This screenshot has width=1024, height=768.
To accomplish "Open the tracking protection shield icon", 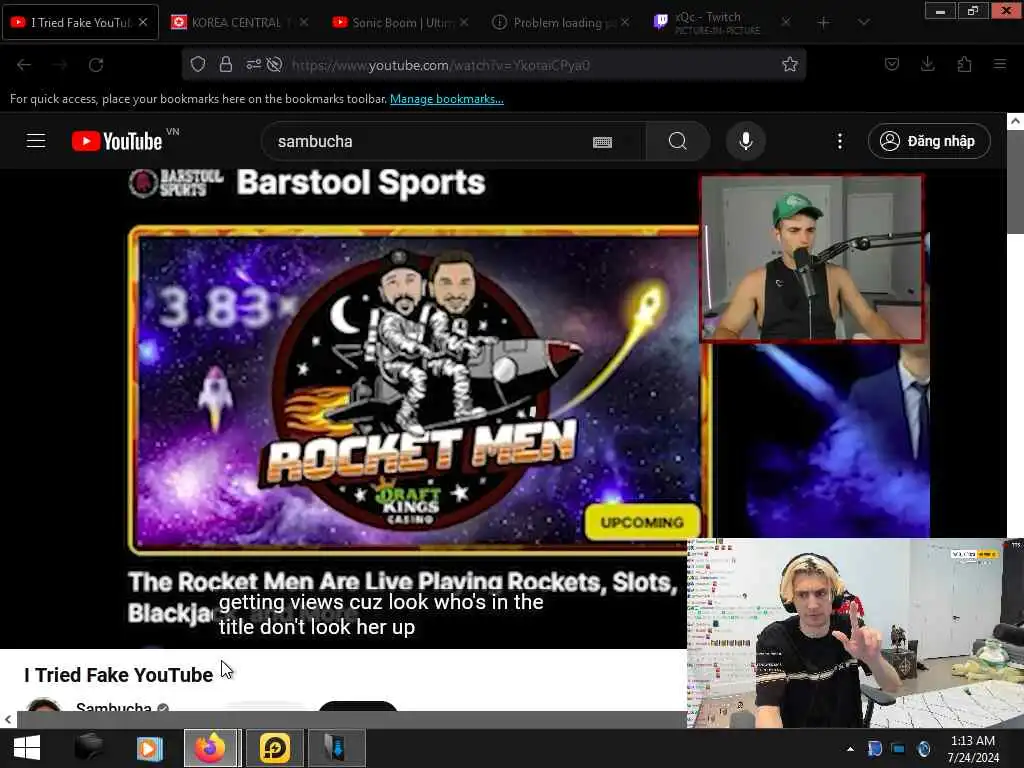I will [x=198, y=64].
